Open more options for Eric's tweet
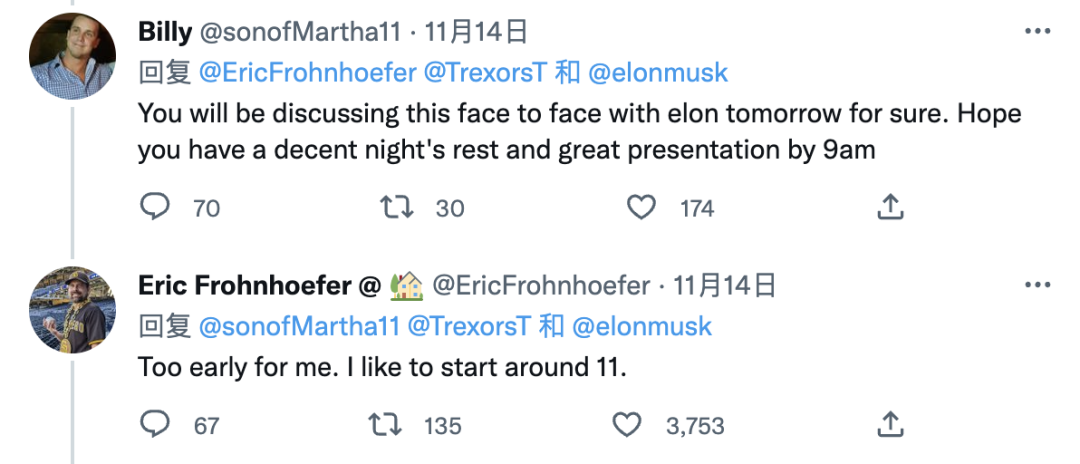Viewport: 1080px width, 464px height. [1037, 286]
